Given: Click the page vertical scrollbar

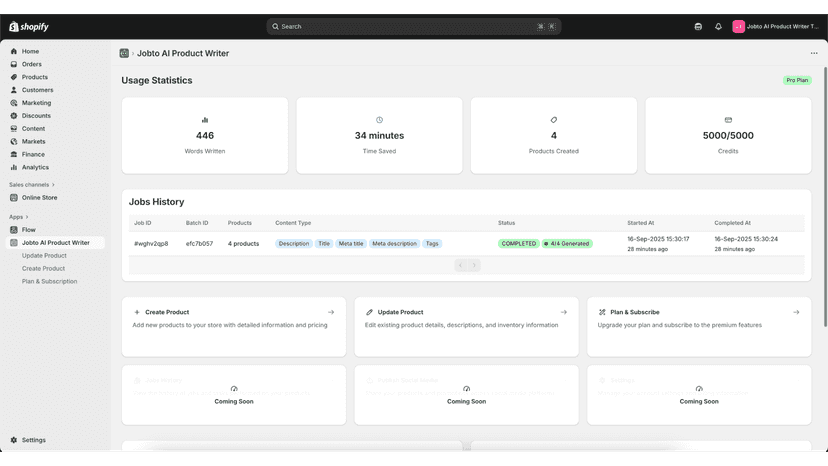Looking at the screenshot, I should pyautogui.click(x=825, y=197).
